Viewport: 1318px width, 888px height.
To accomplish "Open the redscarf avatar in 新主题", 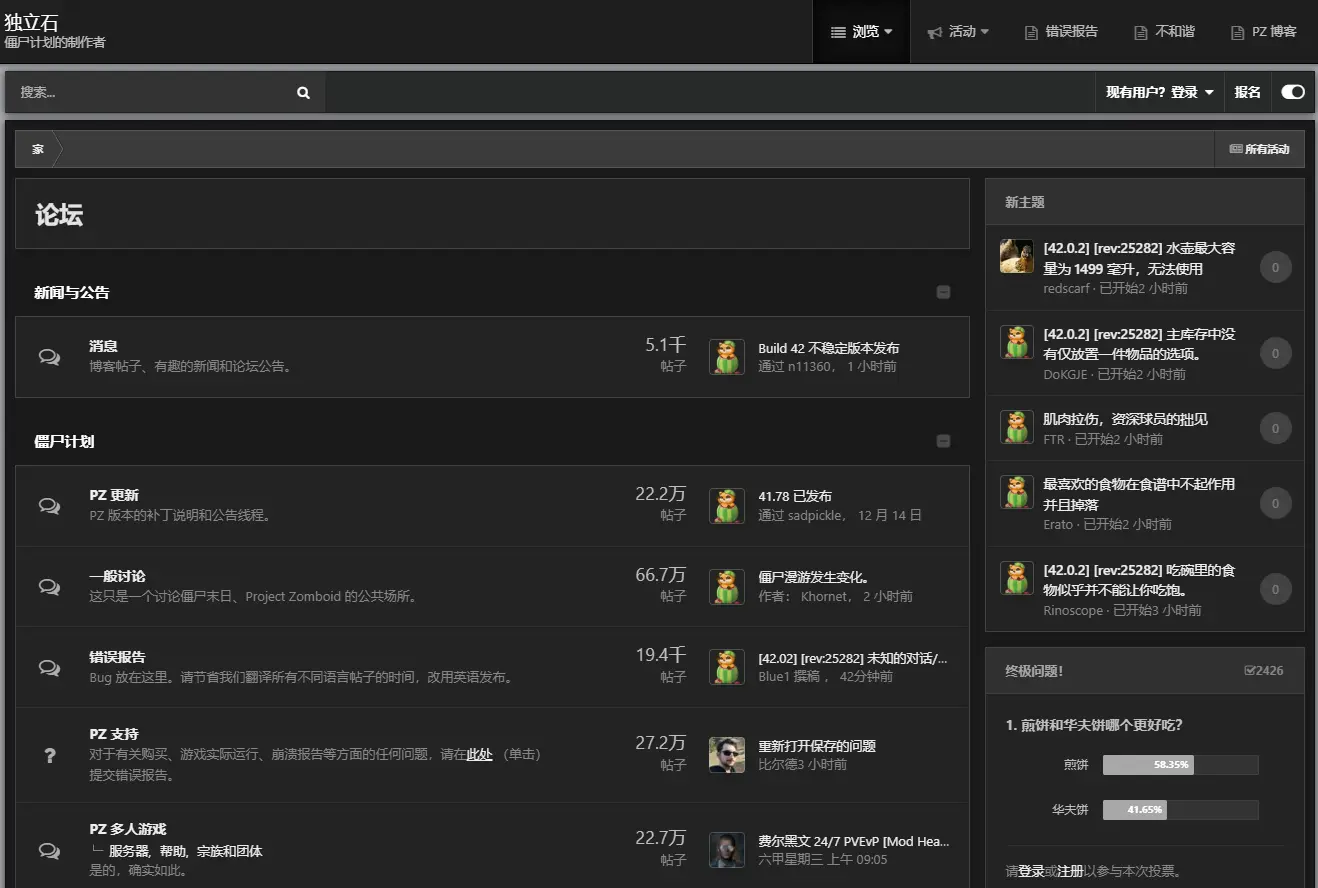I will [1016, 257].
